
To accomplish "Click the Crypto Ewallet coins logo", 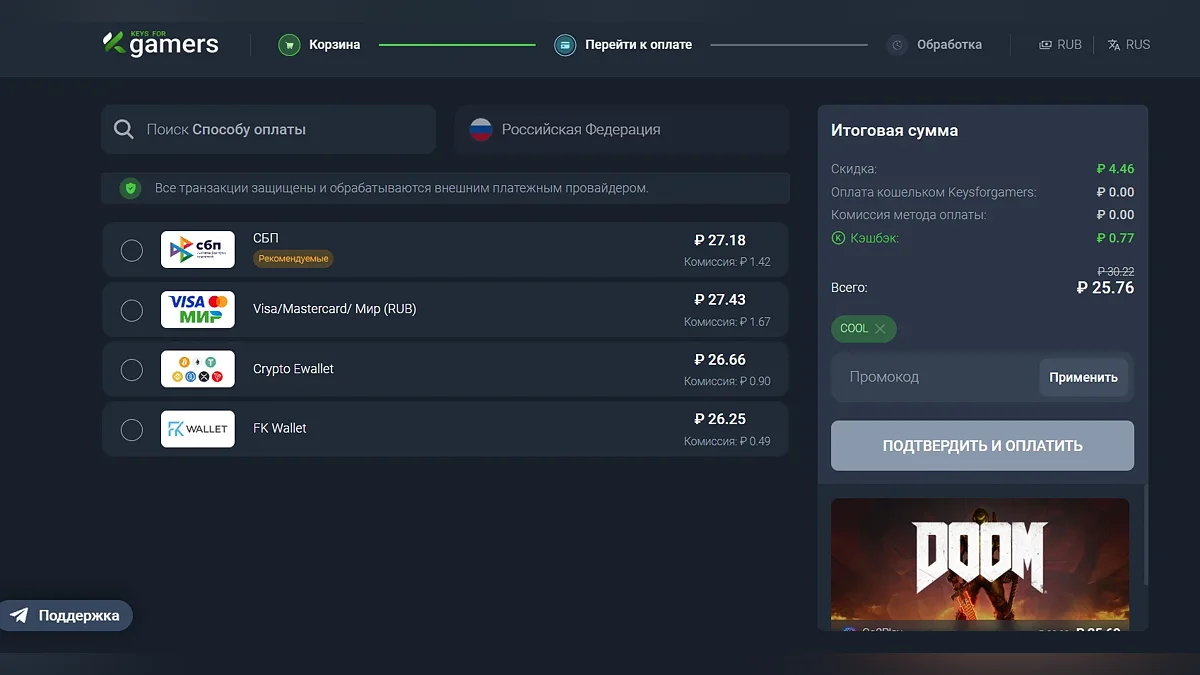I will pyautogui.click(x=198, y=369).
